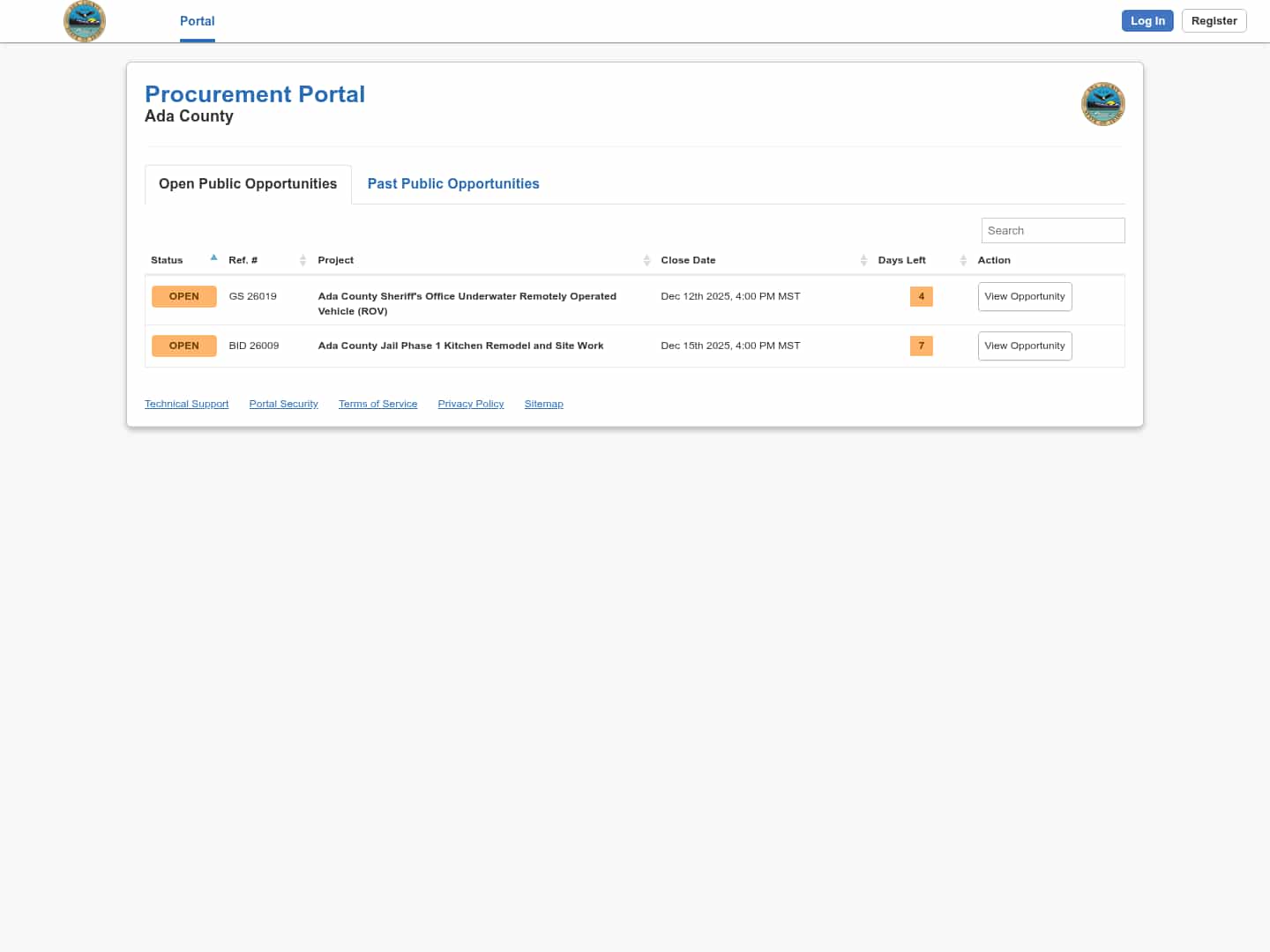Sort opportunities by Close Date
Viewport: 1270px width, 952px height.
pos(863,260)
